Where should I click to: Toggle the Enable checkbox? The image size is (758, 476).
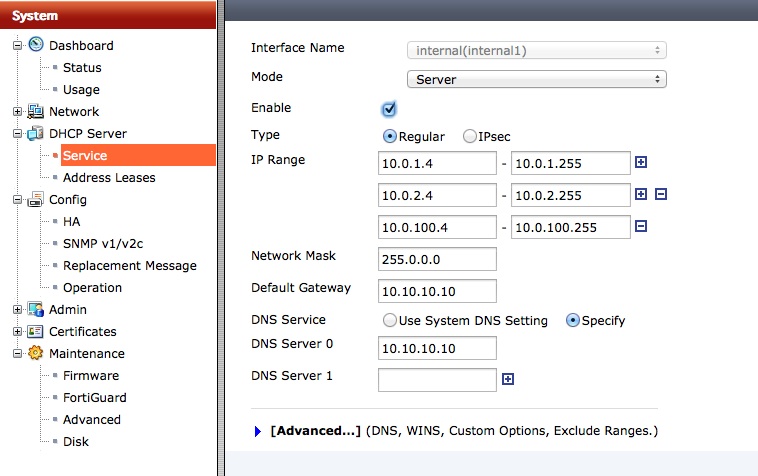(389, 109)
